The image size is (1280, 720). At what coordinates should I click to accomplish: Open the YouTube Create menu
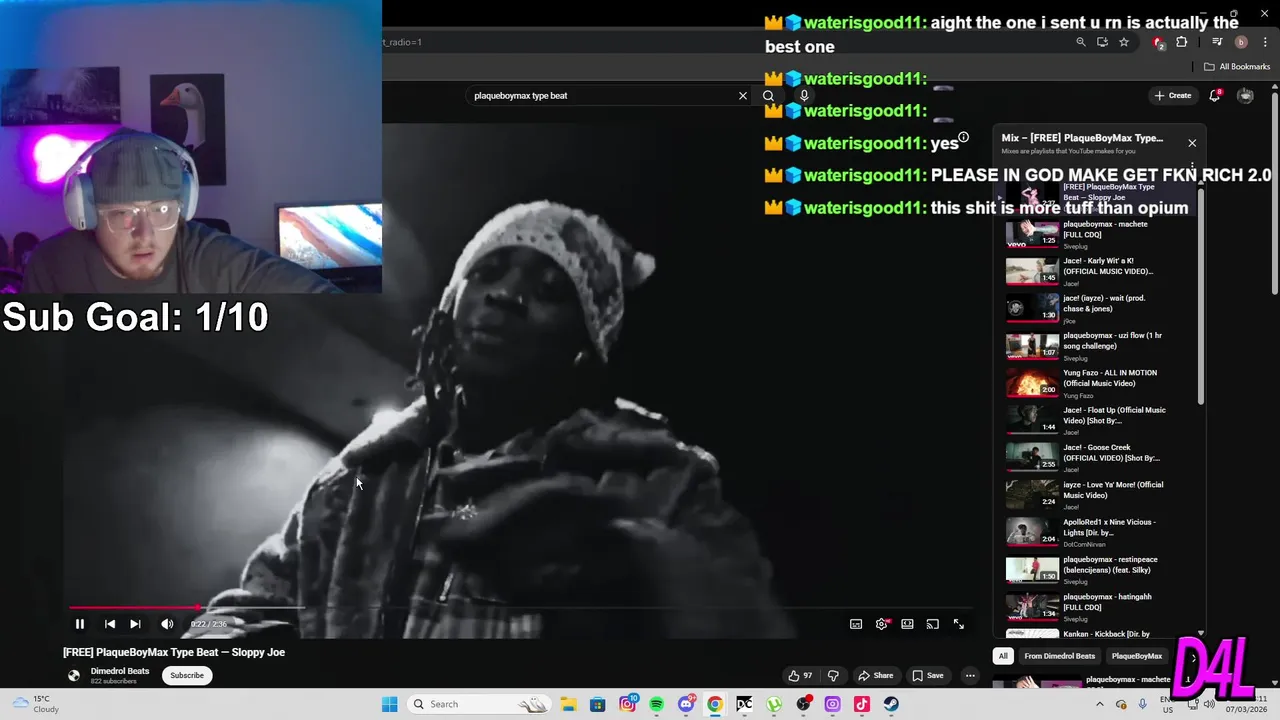(x=1173, y=96)
